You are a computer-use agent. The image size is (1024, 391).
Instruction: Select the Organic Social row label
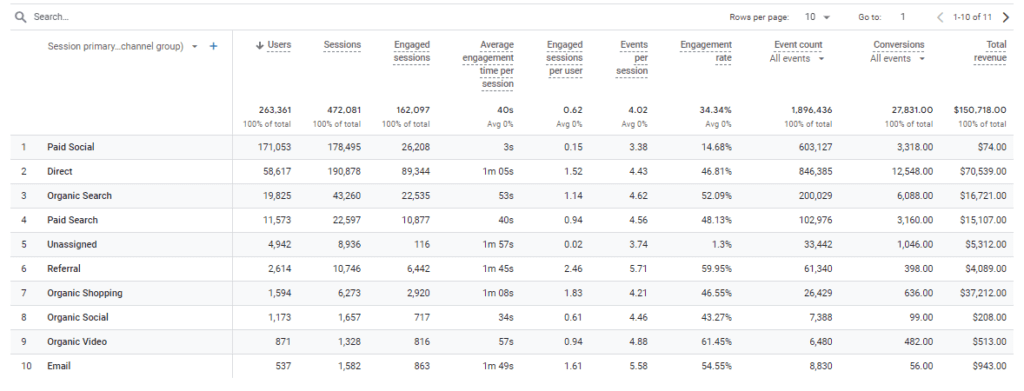[x=78, y=317]
